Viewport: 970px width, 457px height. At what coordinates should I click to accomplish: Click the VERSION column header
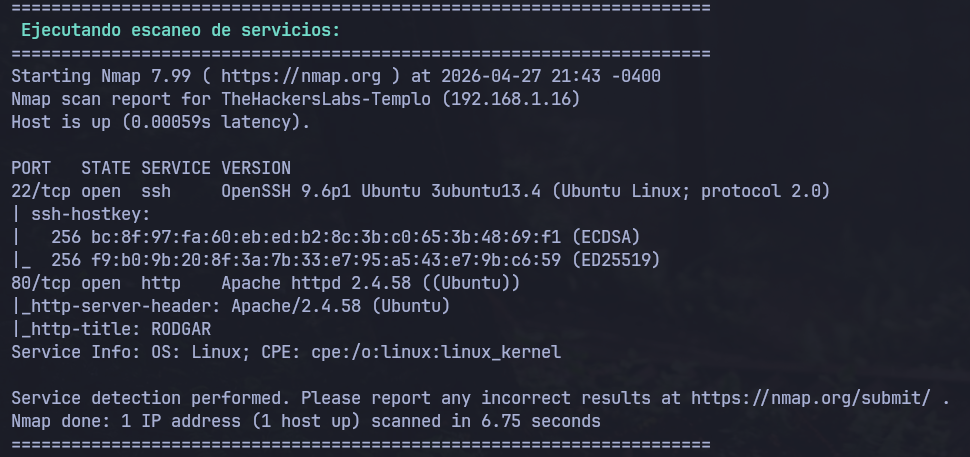tap(255, 169)
